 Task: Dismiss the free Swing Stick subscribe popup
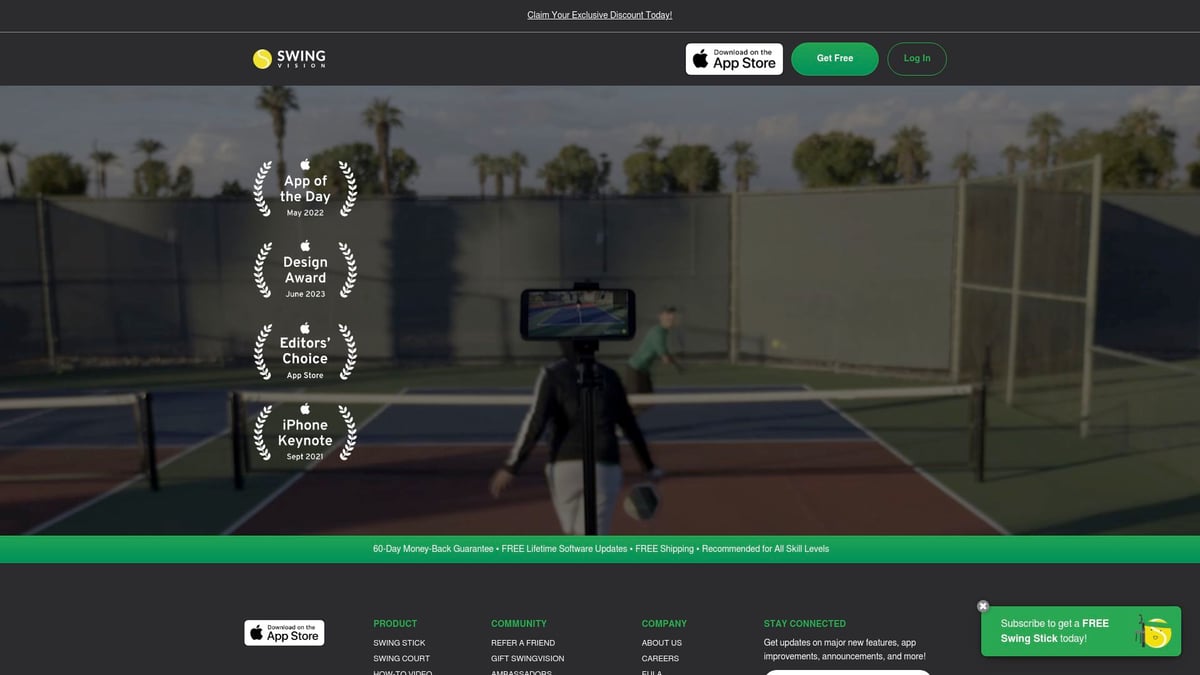click(982, 606)
